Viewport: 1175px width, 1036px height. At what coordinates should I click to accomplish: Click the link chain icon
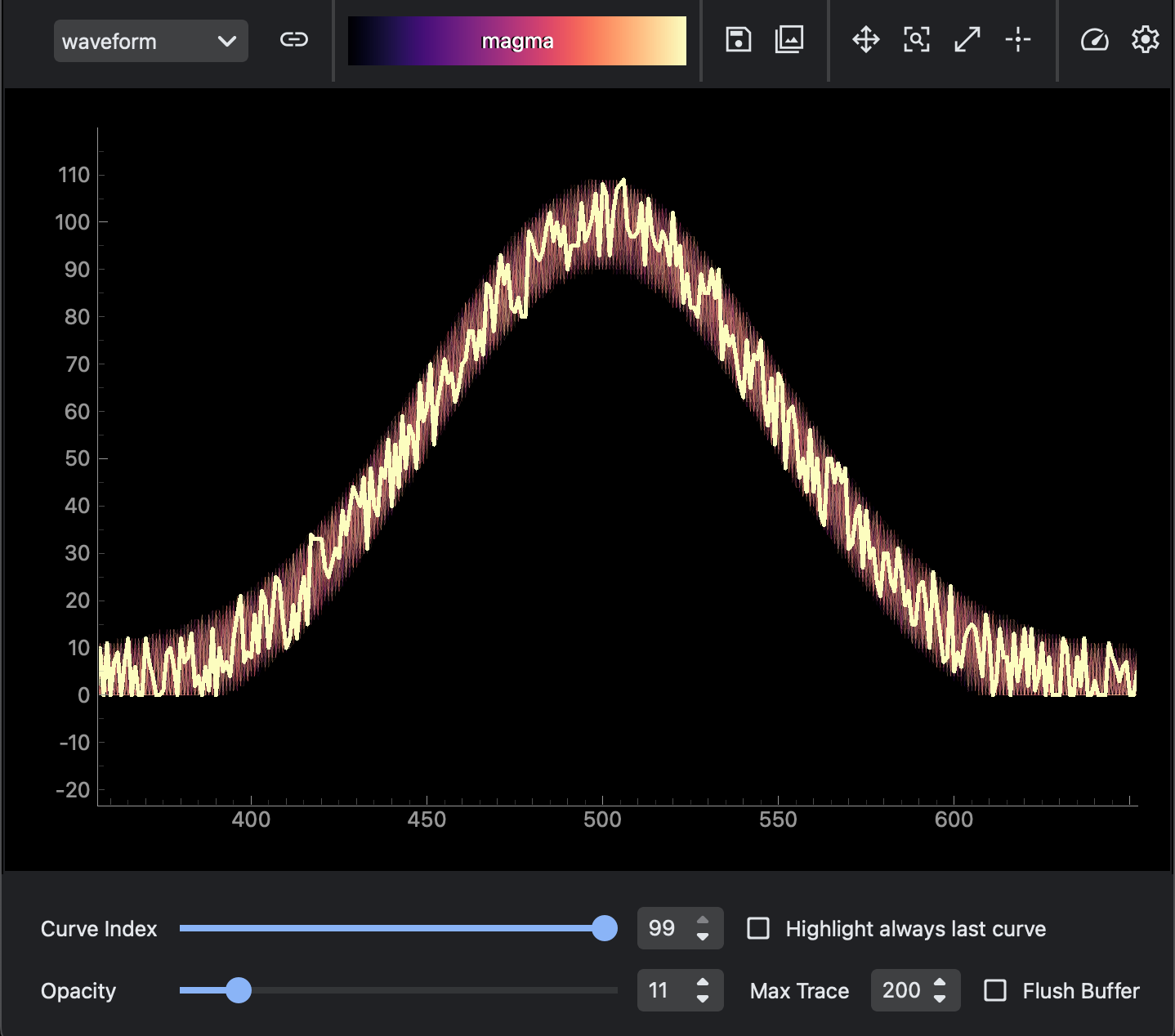point(293,40)
